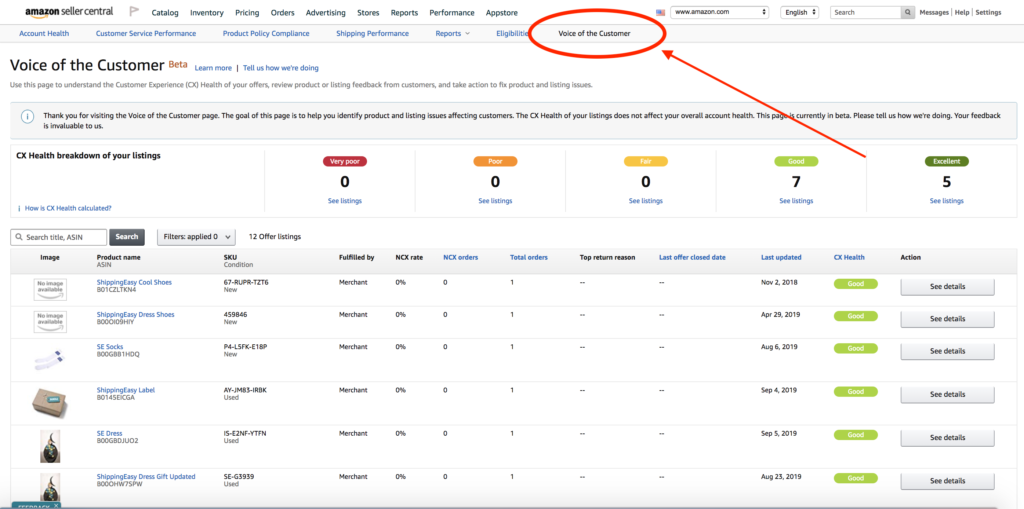Open the Pricing menu
Image resolution: width=1024 pixels, height=509 pixels.
tap(248, 12)
